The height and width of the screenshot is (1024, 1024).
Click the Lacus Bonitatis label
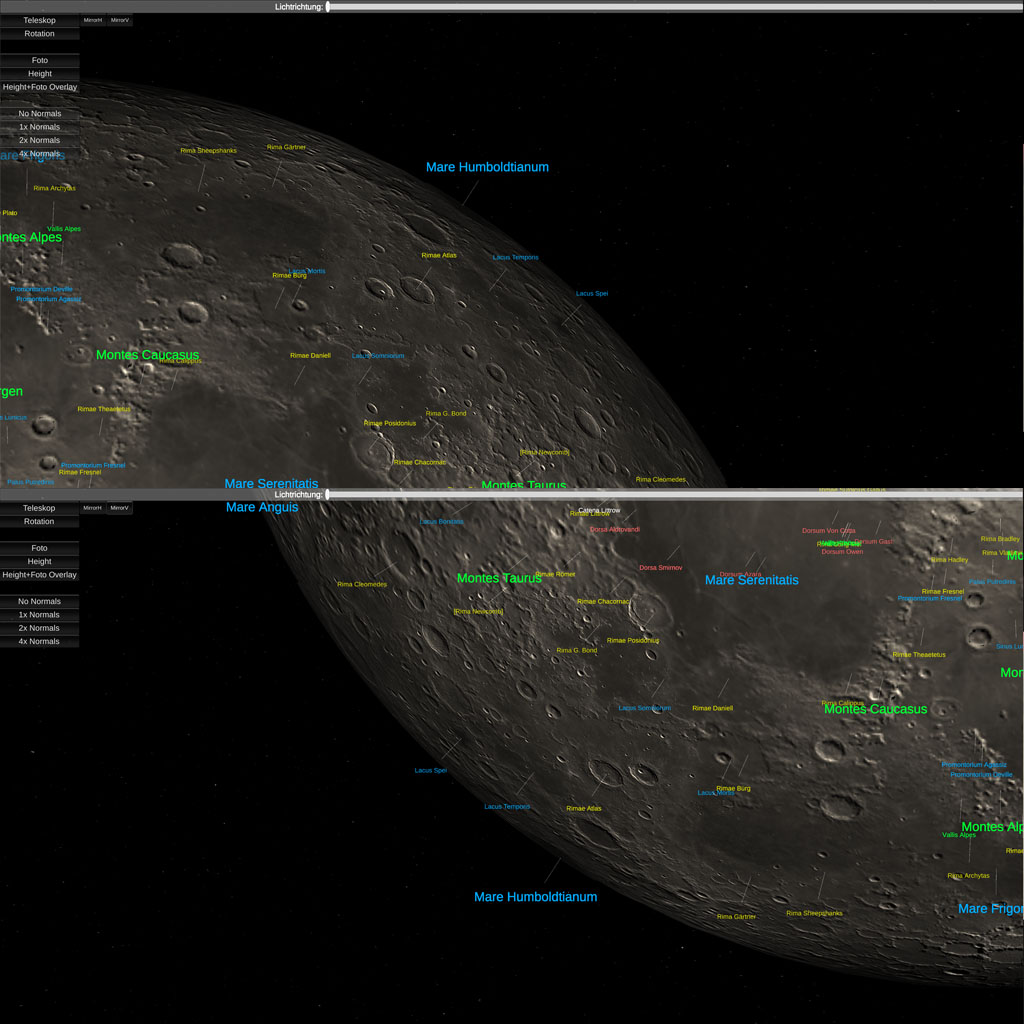click(441, 522)
